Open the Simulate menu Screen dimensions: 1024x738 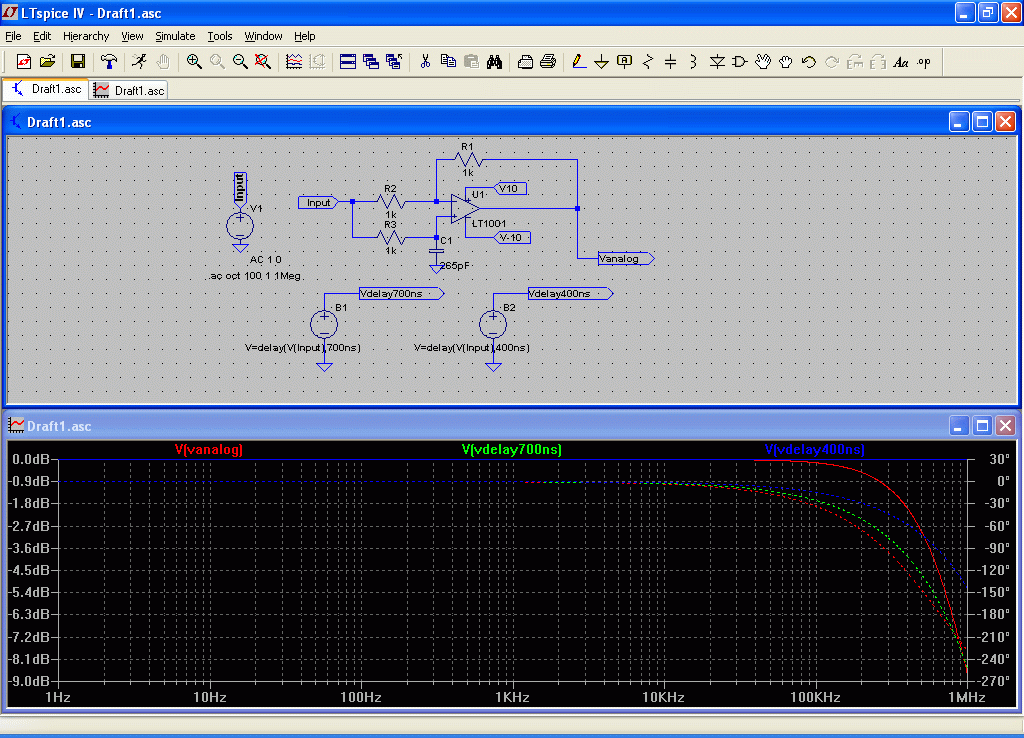click(175, 36)
